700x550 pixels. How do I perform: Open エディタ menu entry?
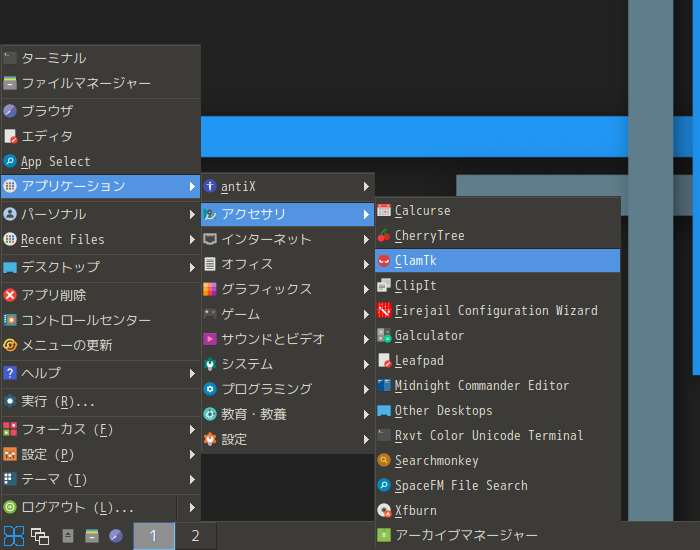point(101,136)
